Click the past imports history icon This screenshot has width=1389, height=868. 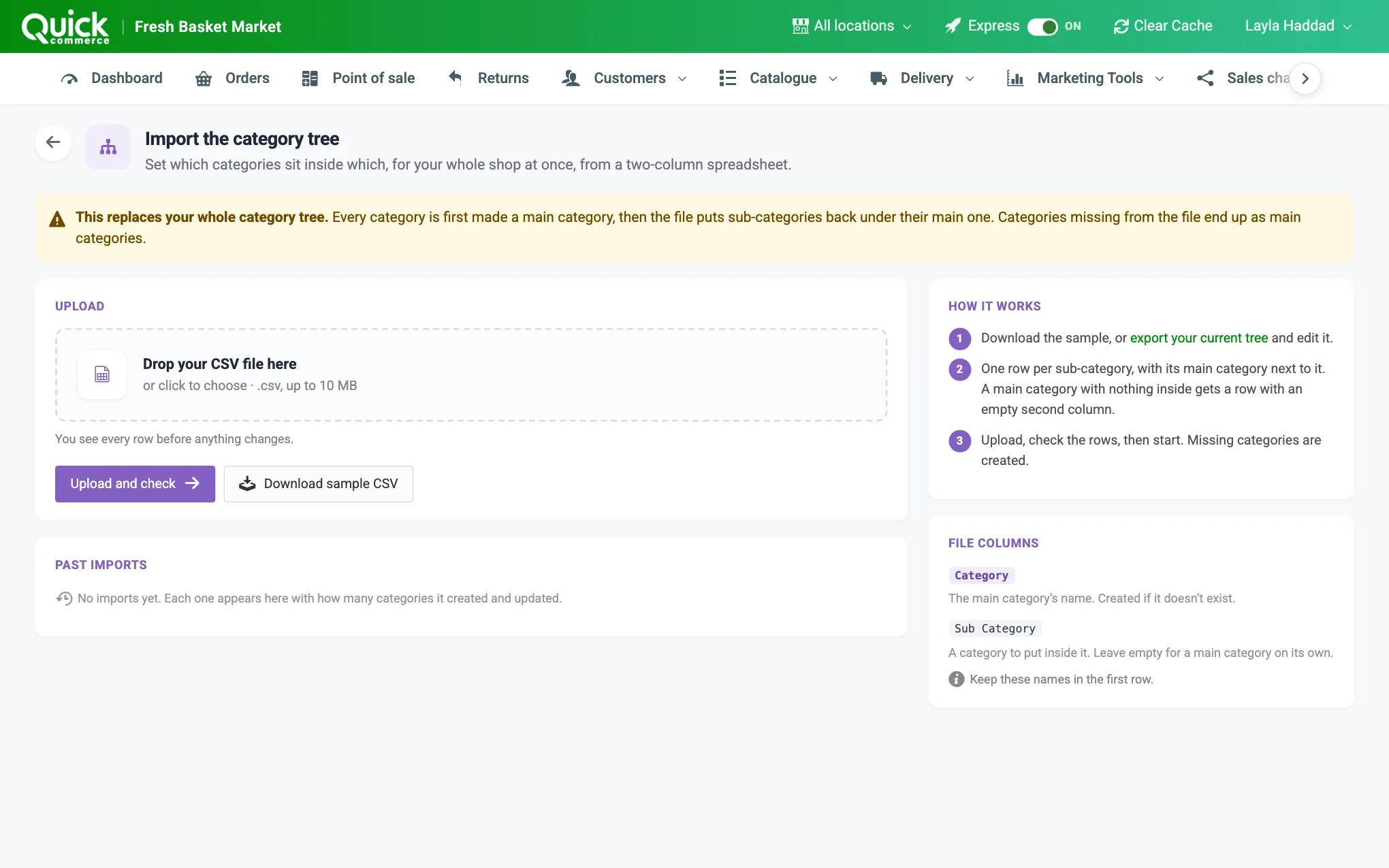[64, 598]
